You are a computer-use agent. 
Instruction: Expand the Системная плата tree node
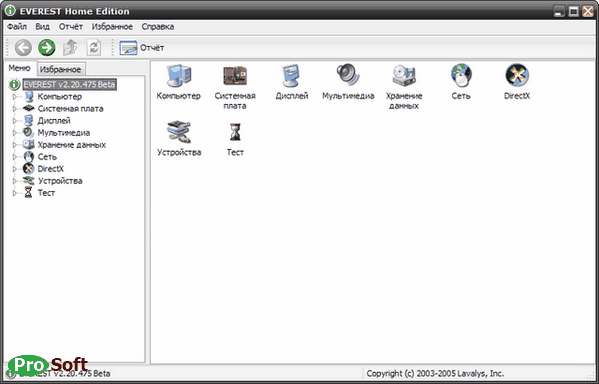[x=15, y=109]
